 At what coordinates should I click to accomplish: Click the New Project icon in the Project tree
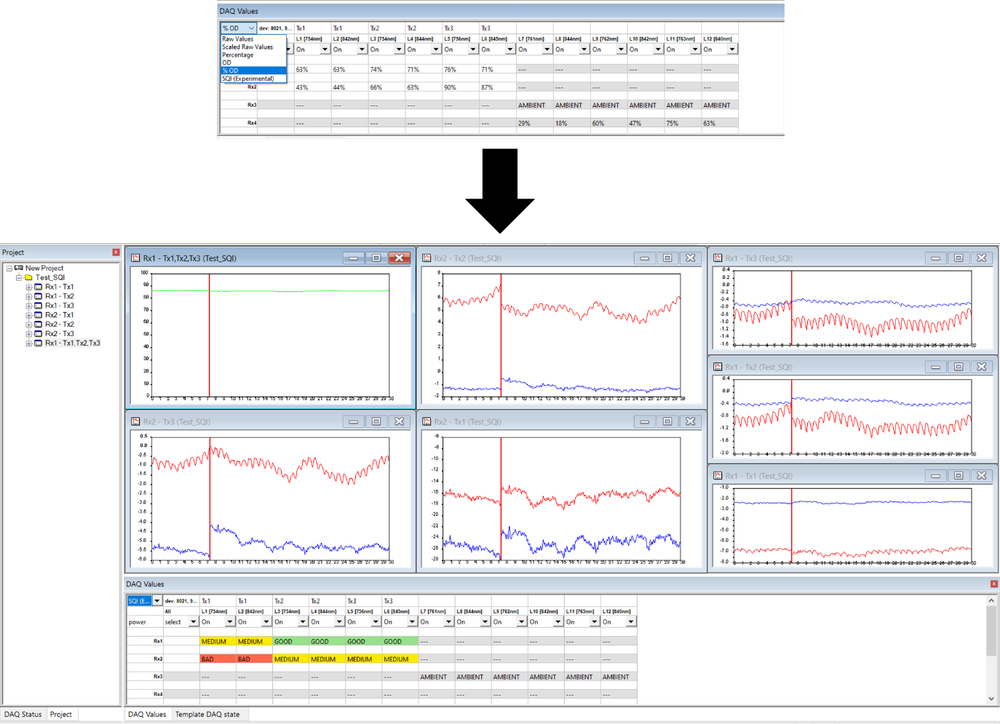(19, 267)
